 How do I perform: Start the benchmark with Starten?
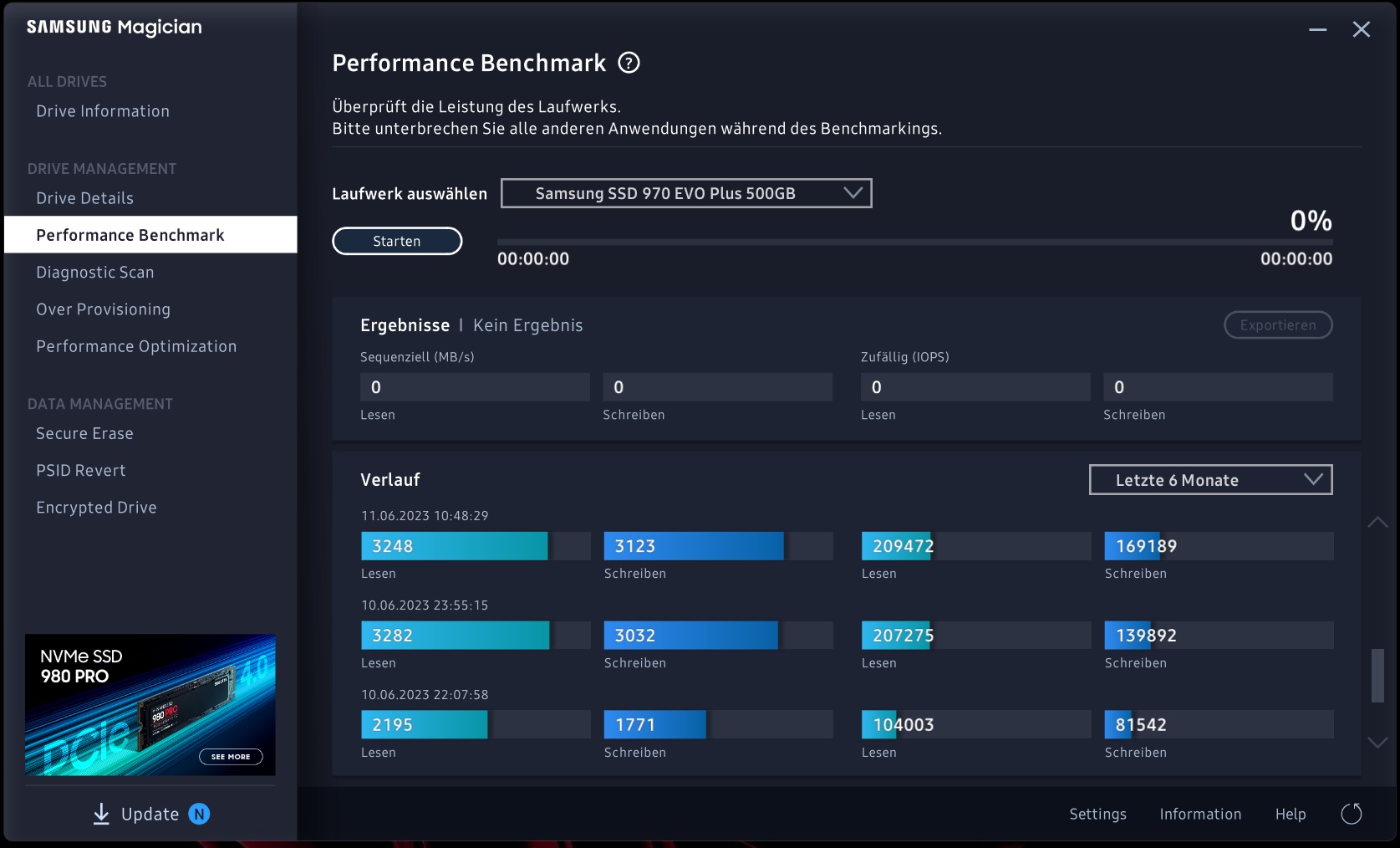397,241
